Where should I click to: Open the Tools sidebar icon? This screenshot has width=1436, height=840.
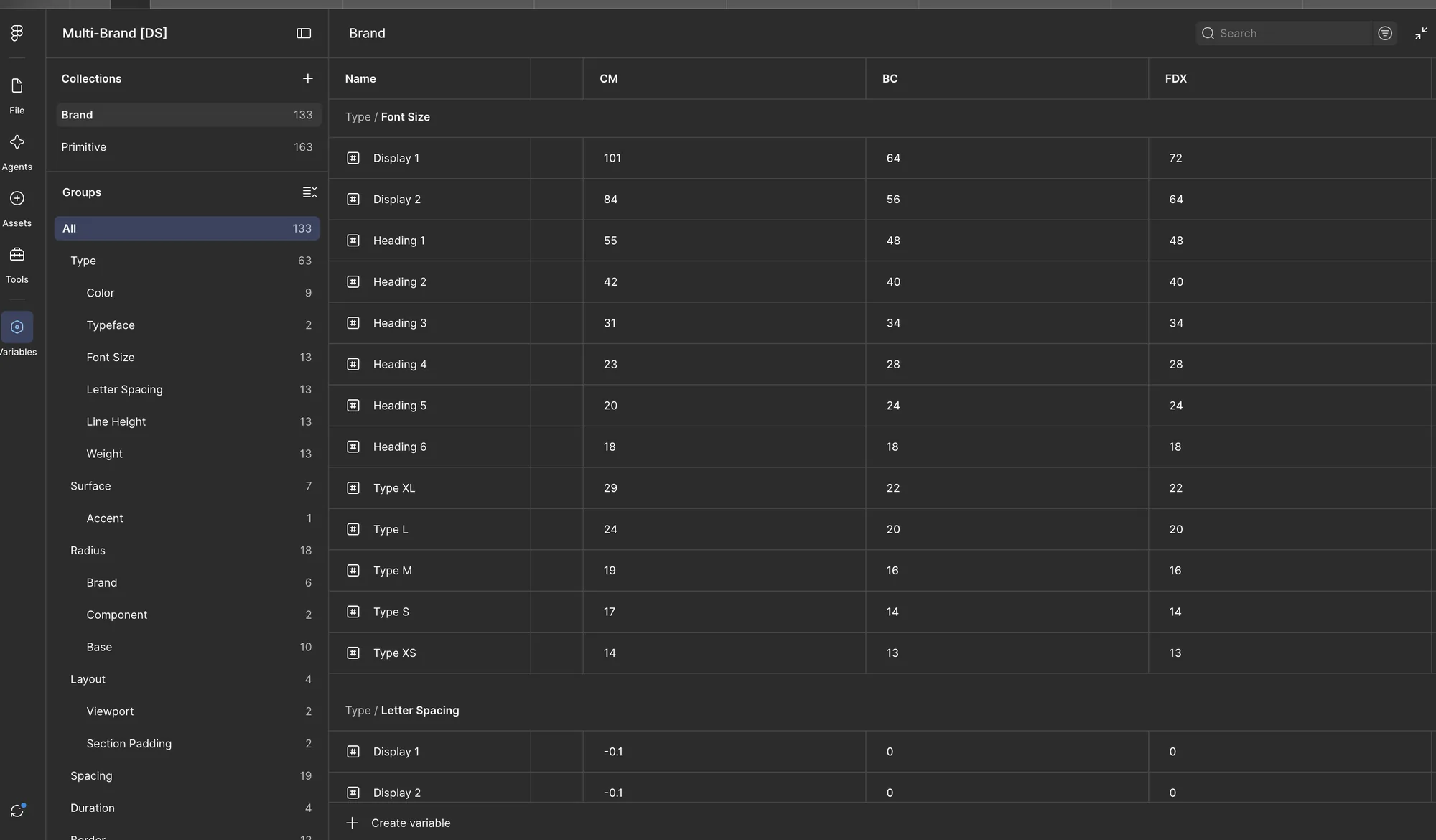(x=17, y=255)
